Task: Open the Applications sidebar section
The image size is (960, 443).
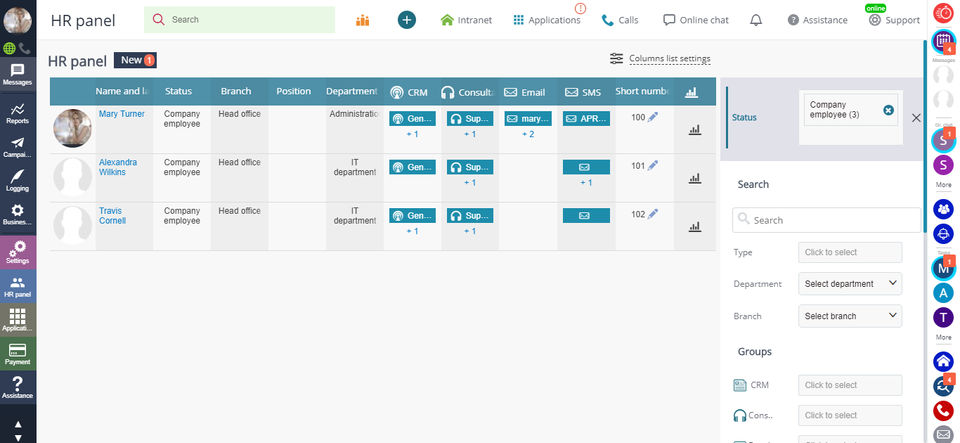Action: 18,320
